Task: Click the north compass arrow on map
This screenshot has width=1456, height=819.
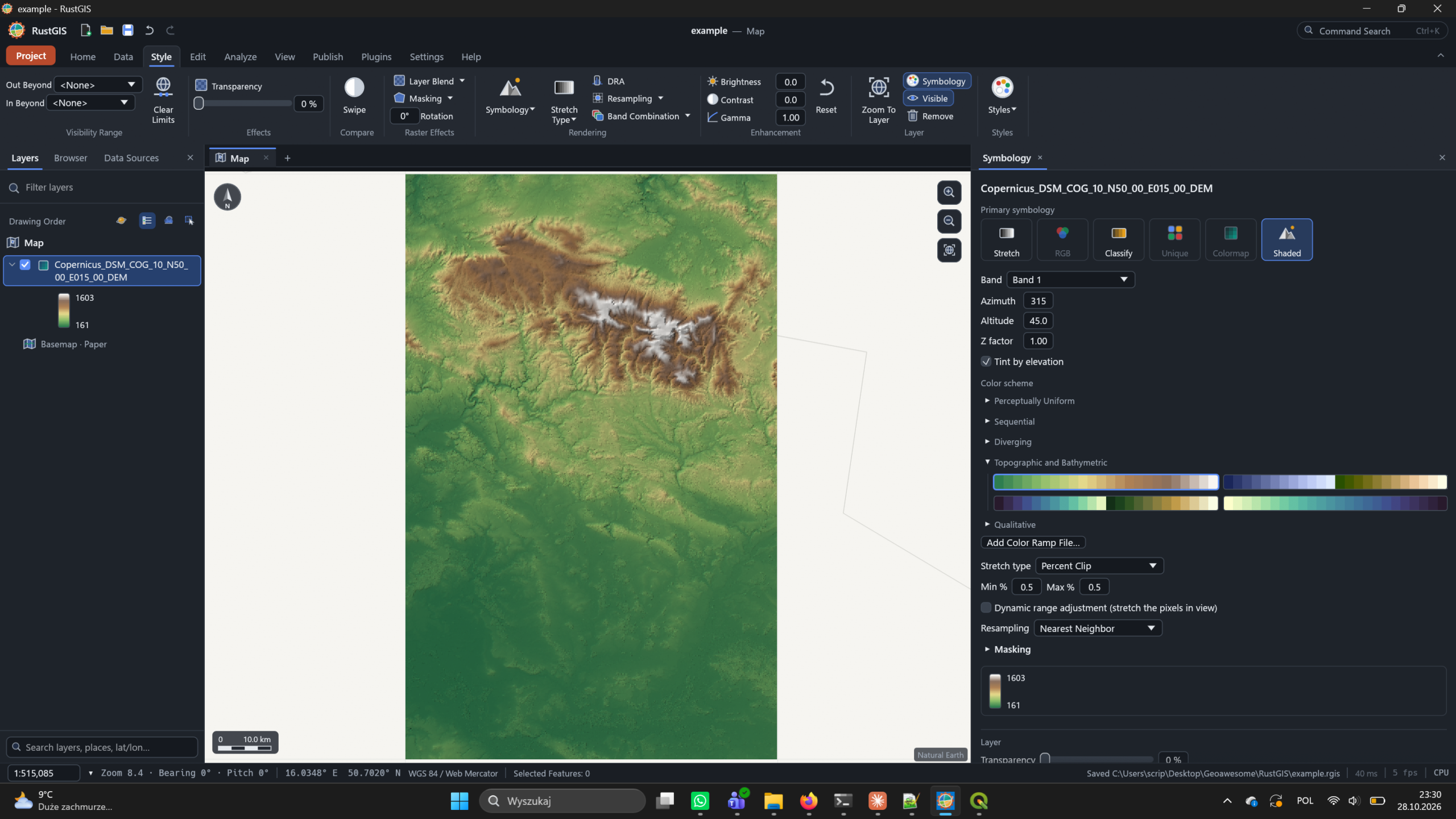Action: coord(227,197)
